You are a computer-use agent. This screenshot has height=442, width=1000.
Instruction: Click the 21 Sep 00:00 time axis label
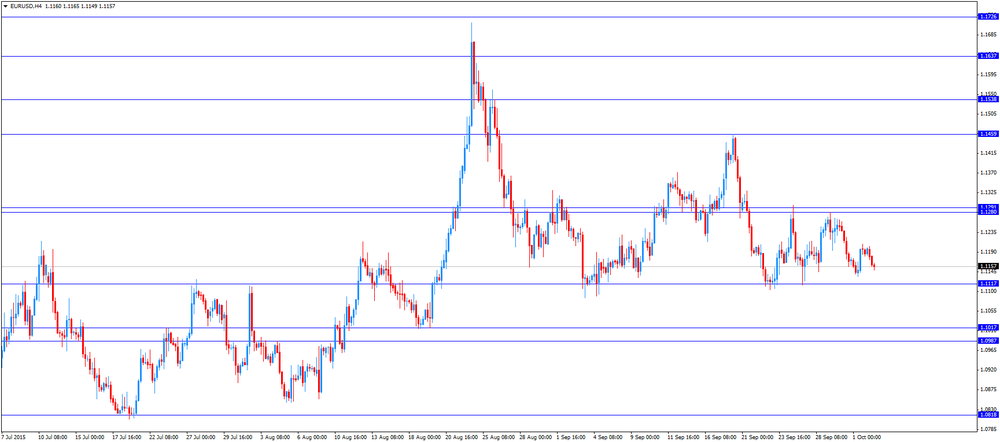(x=758, y=438)
